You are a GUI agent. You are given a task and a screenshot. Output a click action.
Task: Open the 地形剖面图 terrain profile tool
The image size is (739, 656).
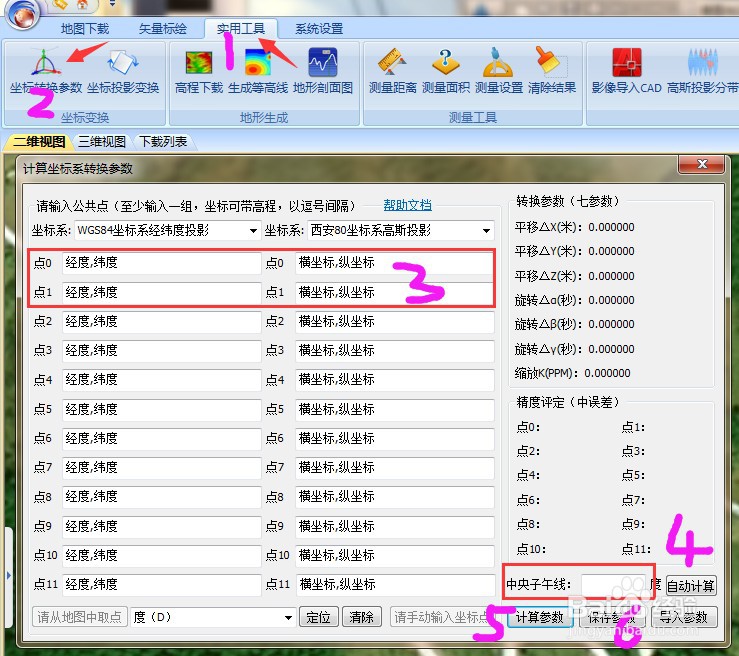(x=323, y=71)
